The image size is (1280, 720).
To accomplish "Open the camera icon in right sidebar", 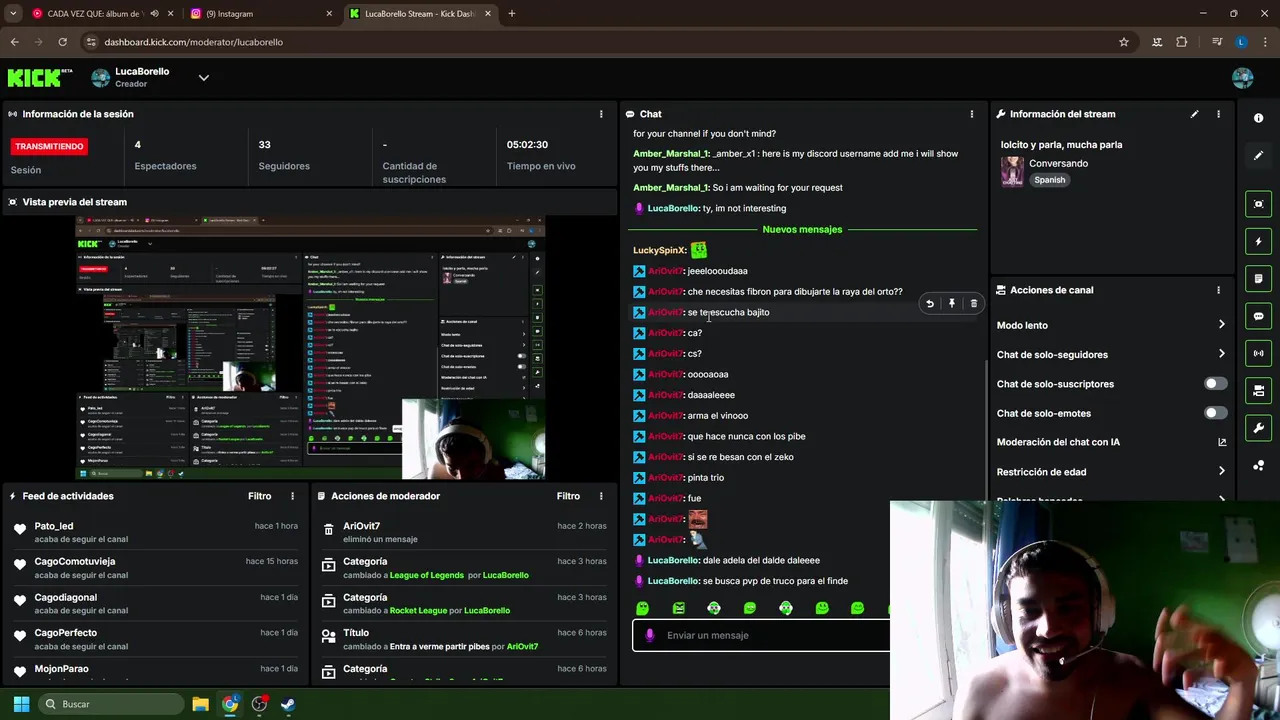I will pos(1258,390).
